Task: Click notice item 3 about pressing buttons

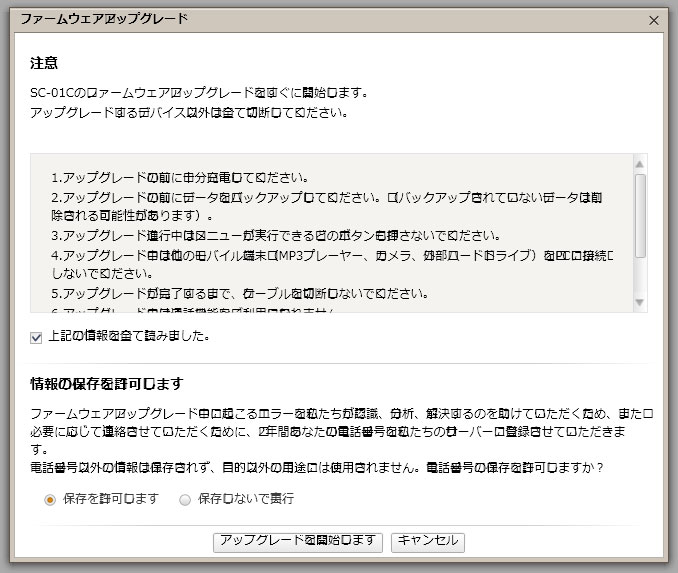Action: [275, 235]
